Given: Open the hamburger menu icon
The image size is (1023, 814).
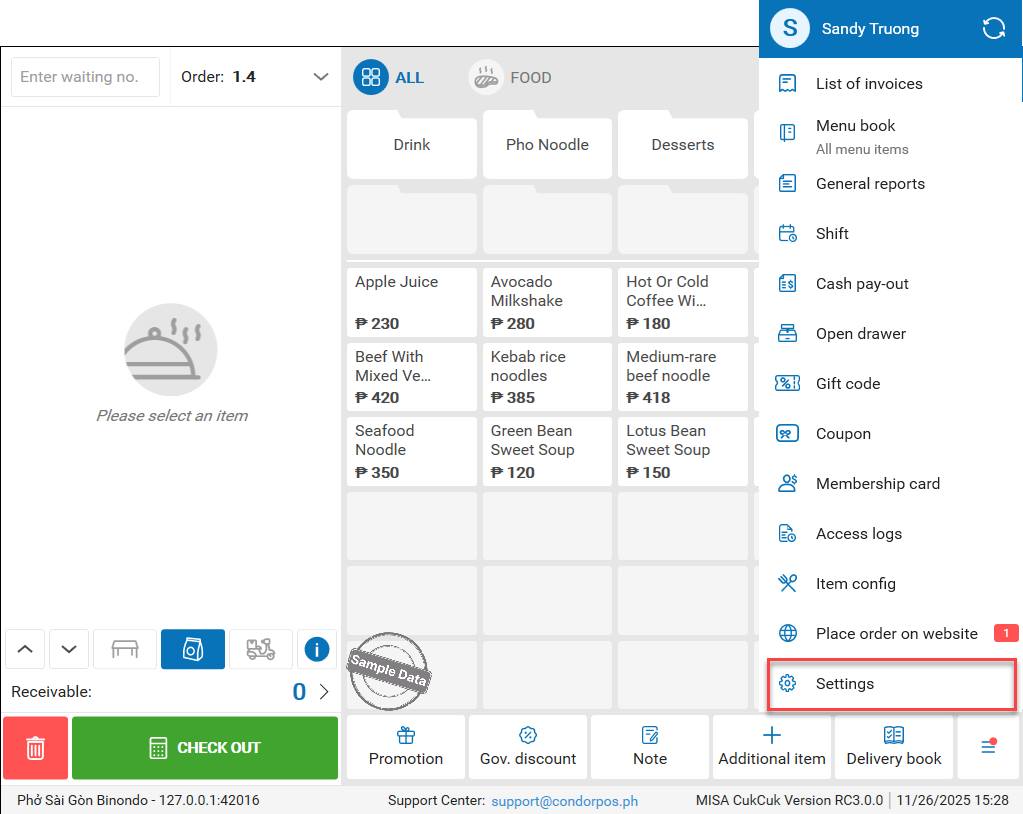Looking at the screenshot, I should coord(988,747).
